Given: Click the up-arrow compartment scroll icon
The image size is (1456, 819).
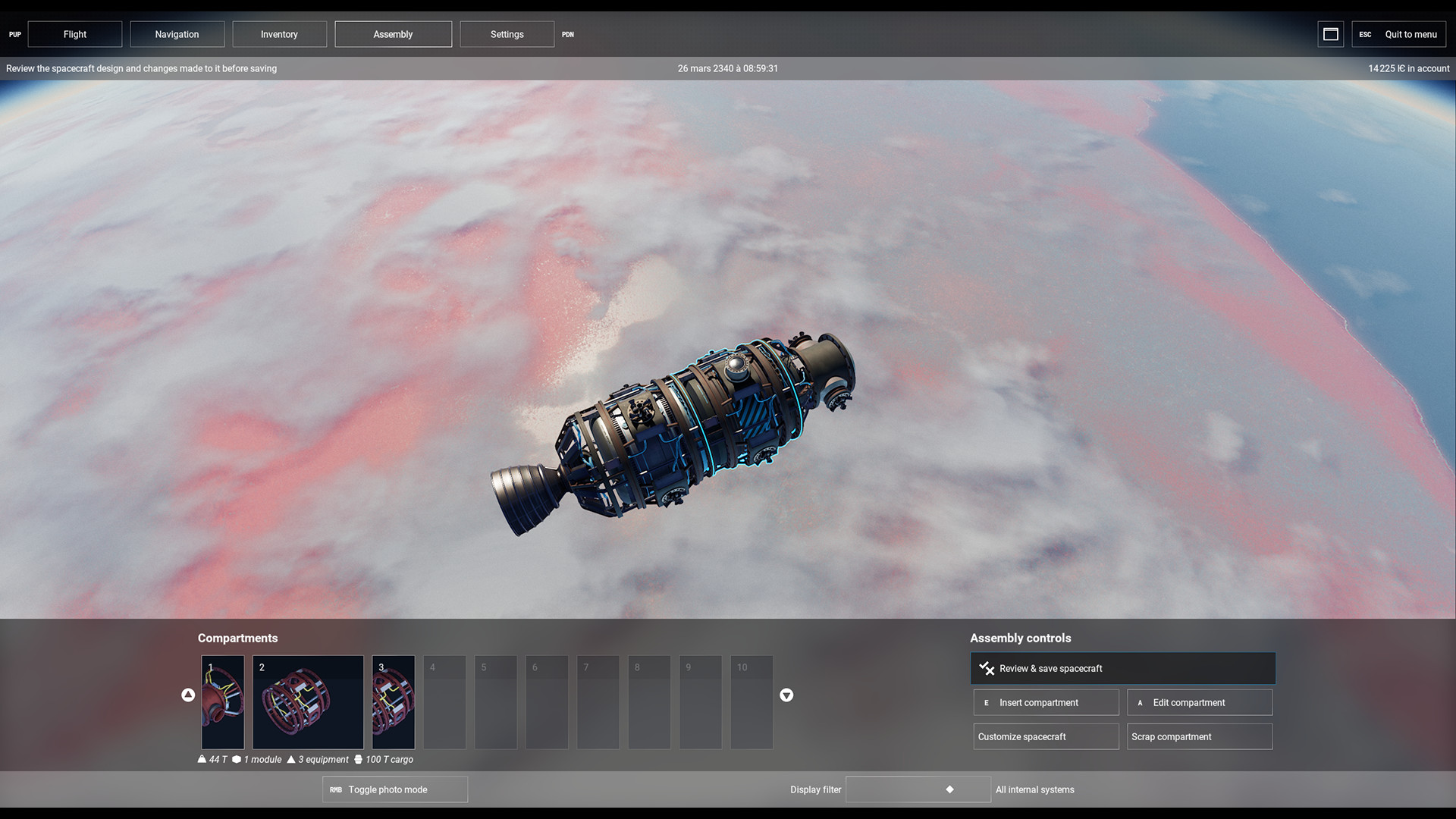Looking at the screenshot, I should tap(188, 695).
